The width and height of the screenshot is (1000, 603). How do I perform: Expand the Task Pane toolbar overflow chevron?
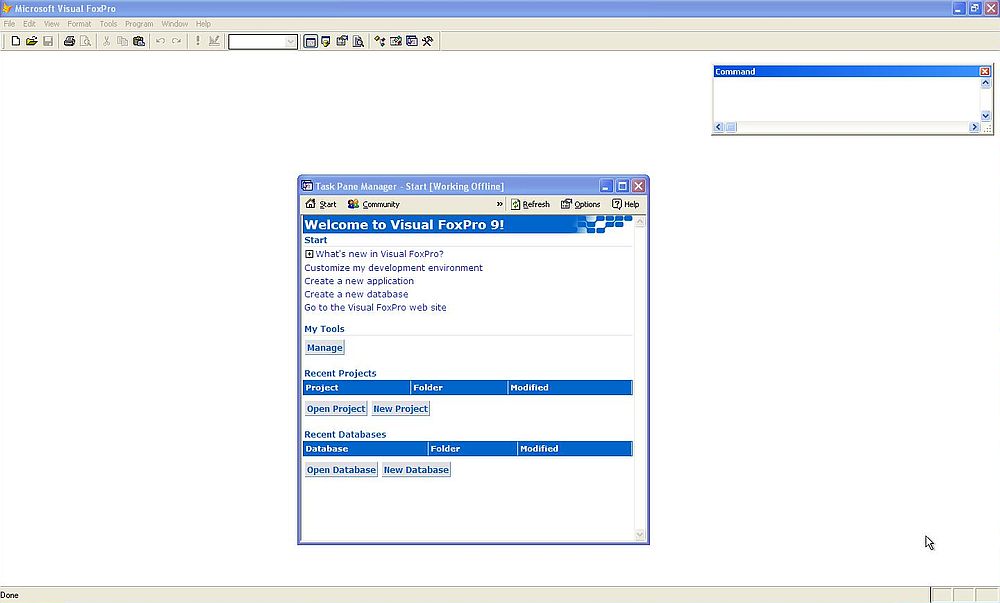499,204
